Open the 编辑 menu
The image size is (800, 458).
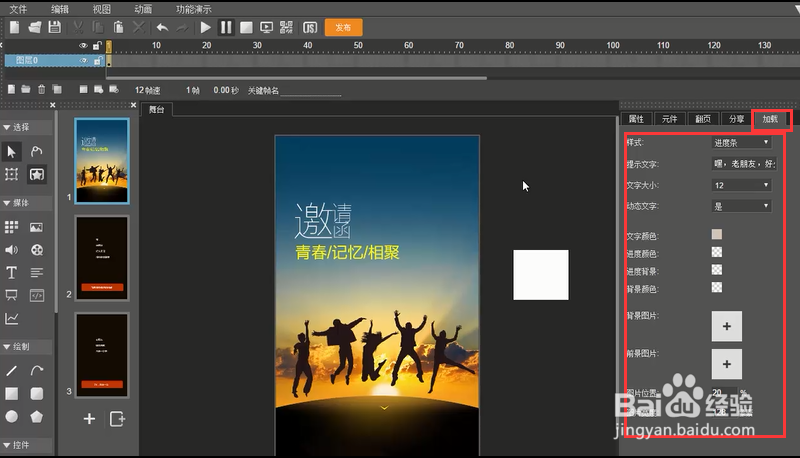[60, 9]
